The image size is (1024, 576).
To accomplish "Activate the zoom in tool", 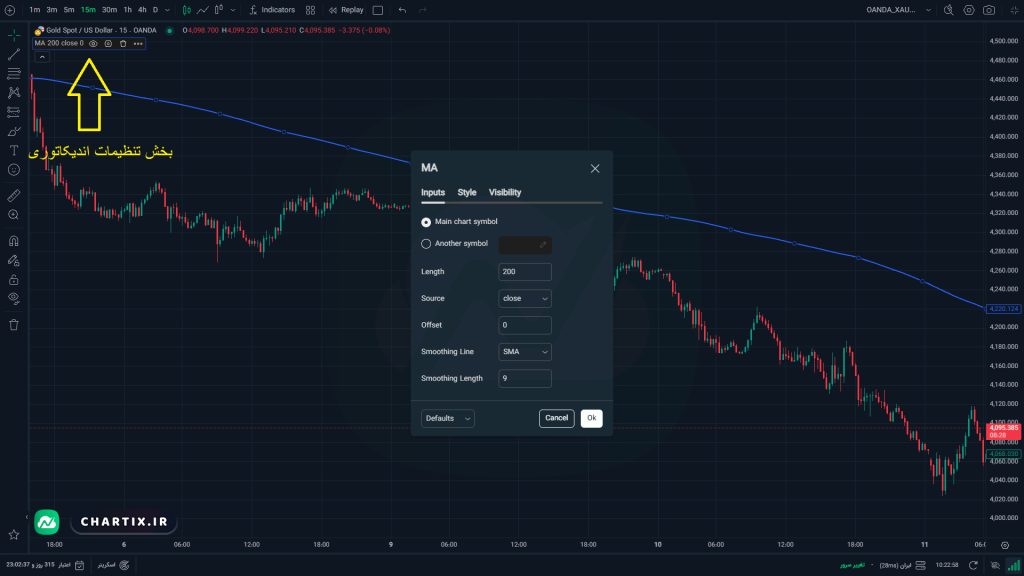I will pos(14,215).
